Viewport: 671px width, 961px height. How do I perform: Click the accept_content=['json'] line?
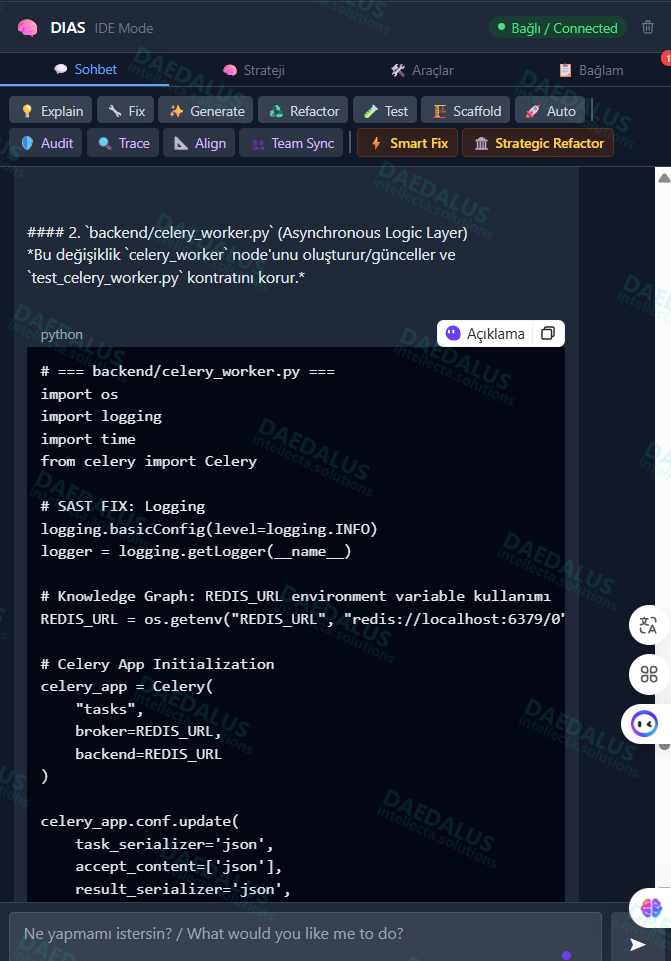point(178,866)
